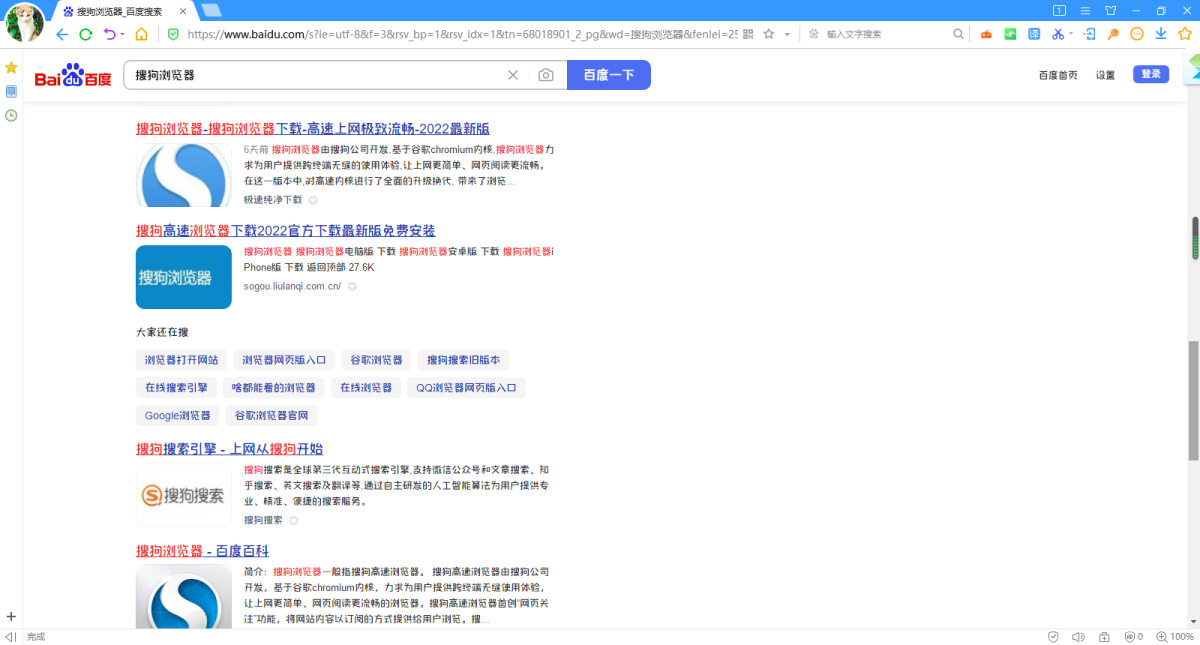The height and width of the screenshot is (645, 1200).
Task: Click the orange chat bubble icon
Action: 1137,34
